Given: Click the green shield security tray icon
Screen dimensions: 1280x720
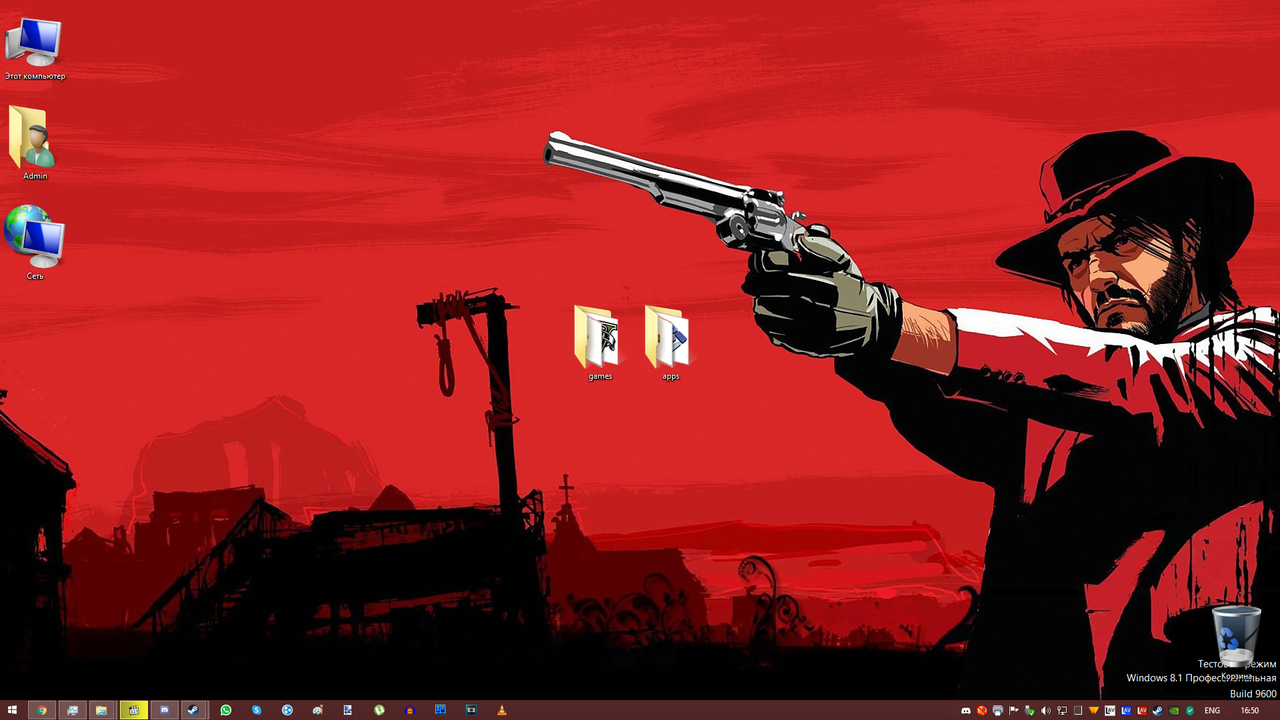Looking at the screenshot, I should point(1190,711).
